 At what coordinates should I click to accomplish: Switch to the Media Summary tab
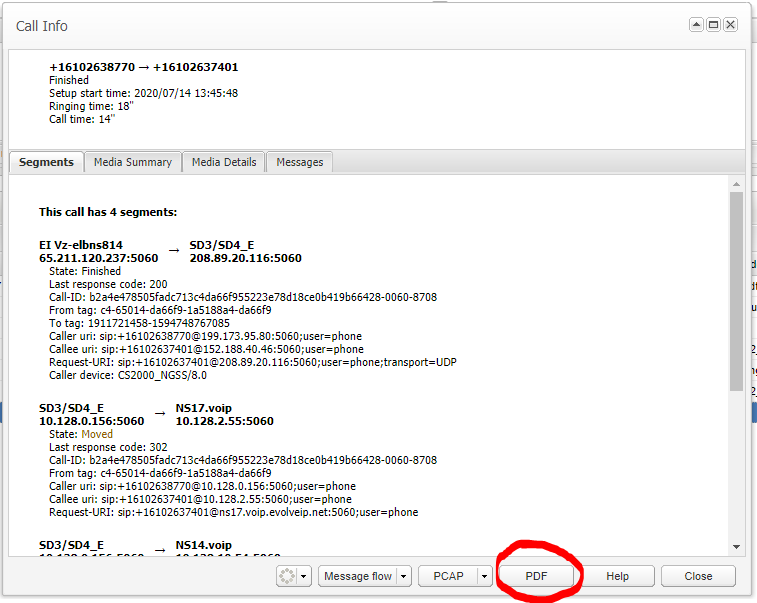click(x=132, y=162)
